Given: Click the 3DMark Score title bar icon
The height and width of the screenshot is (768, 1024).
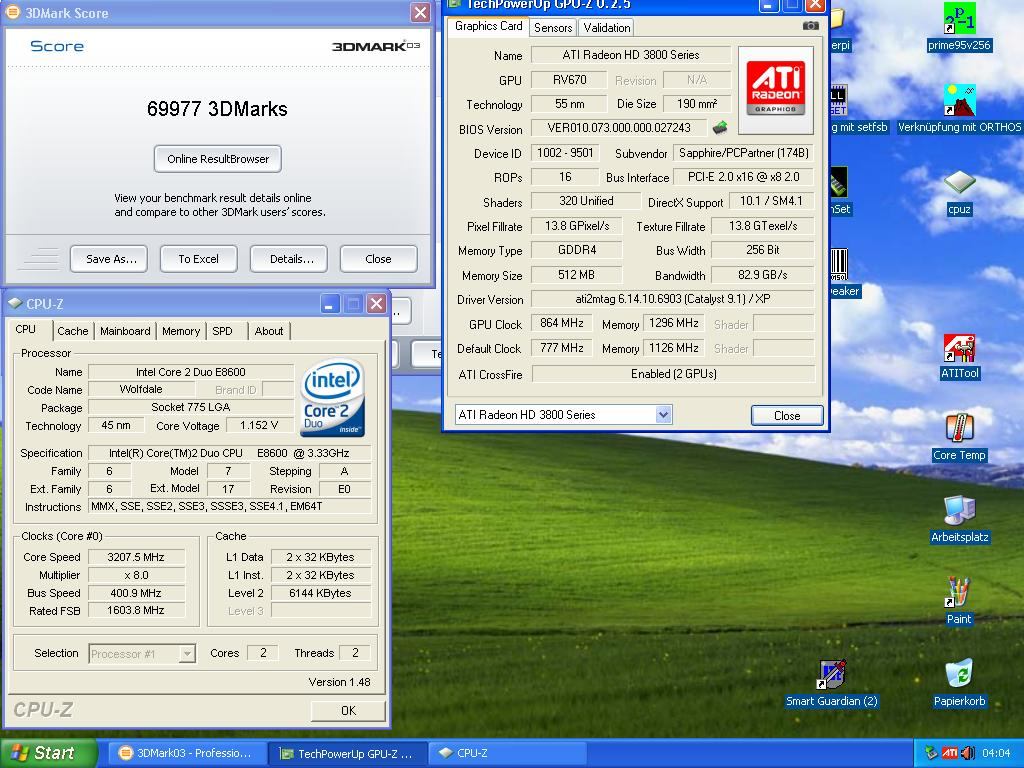Looking at the screenshot, I should pyautogui.click(x=12, y=12).
